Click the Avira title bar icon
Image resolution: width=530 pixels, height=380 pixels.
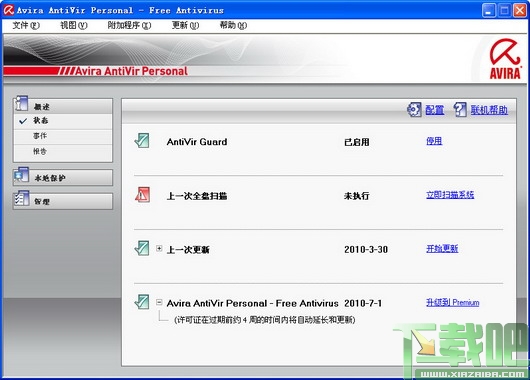[x=8, y=10]
